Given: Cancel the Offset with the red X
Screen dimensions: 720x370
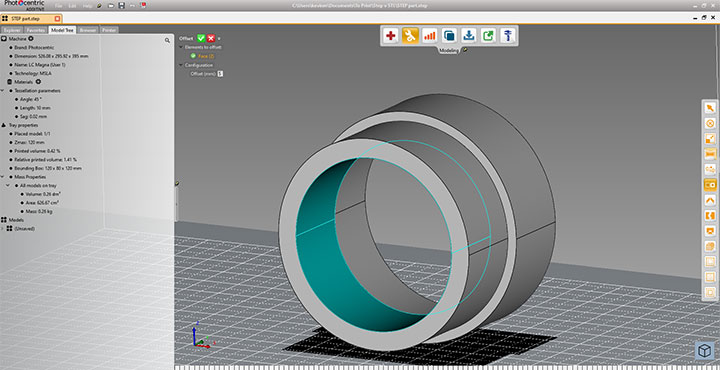Looking at the screenshot, I should [x=211, y=38].
